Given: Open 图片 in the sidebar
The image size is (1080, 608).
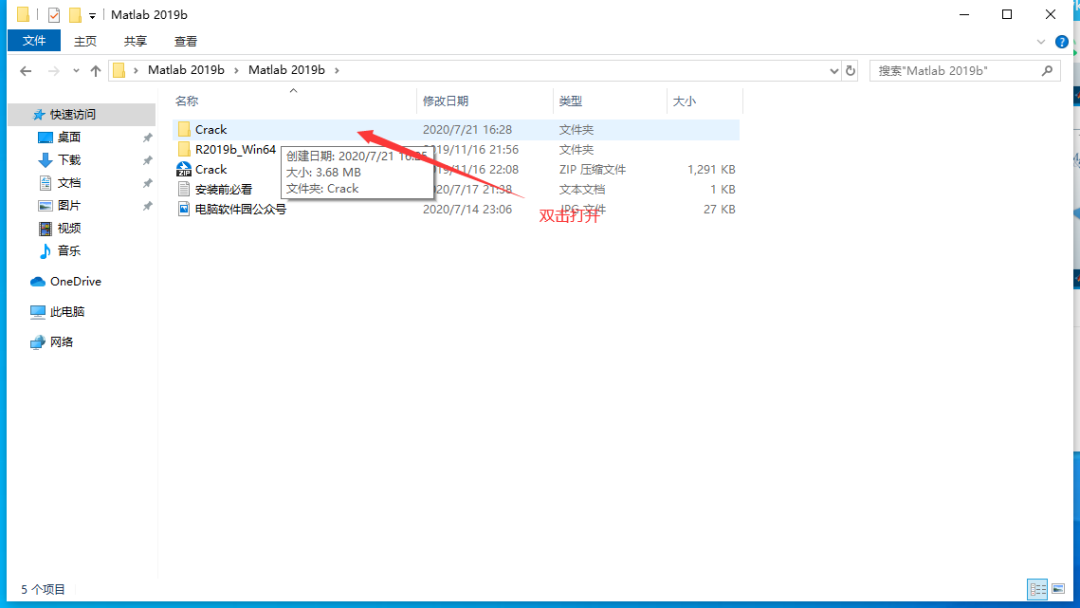Looking at the screenshot, I should tap(69, 205).
